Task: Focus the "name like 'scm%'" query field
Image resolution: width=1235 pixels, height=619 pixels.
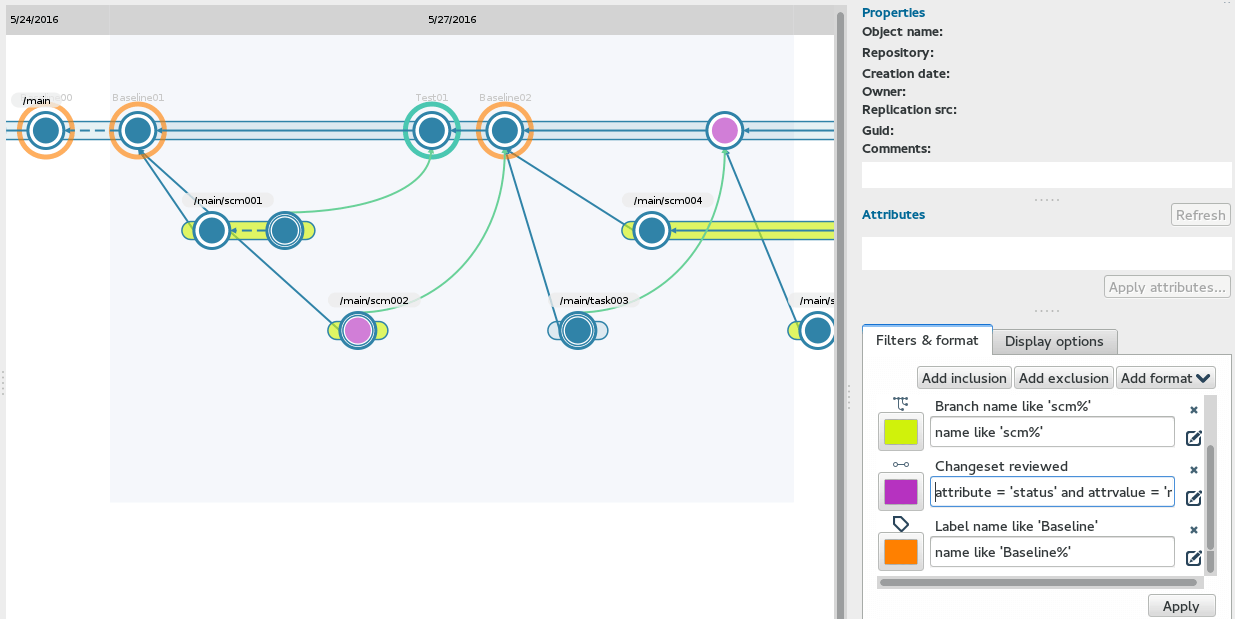Action: point(1052,432)
